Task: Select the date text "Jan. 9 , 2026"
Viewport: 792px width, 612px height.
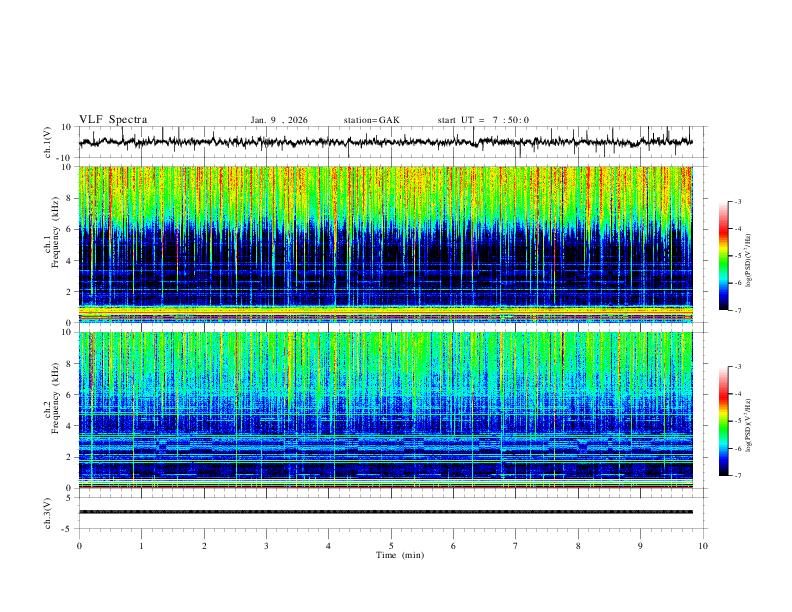Action: pos(279,120)
